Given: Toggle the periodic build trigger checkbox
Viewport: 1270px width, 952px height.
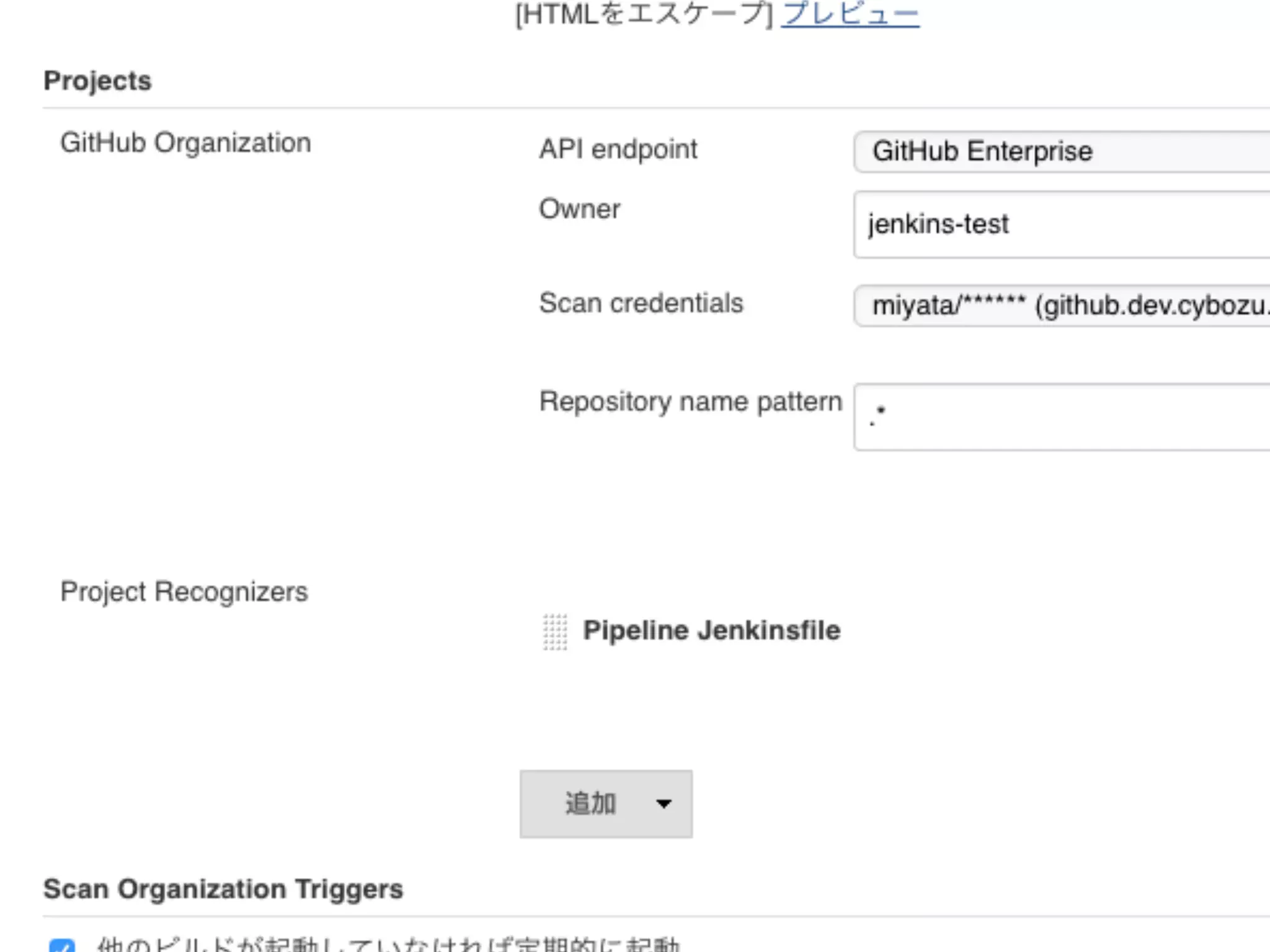Looking at the screenshot, I should pyautogui.click(x=62, y=946).
